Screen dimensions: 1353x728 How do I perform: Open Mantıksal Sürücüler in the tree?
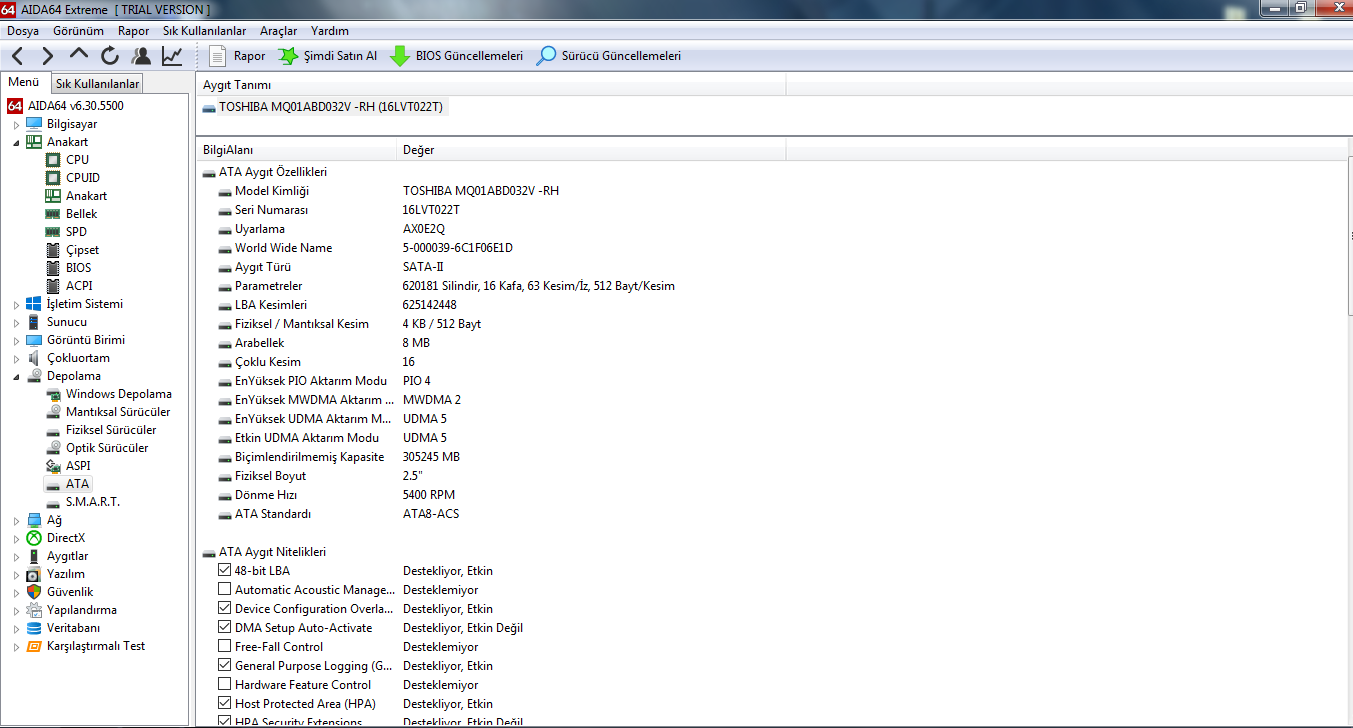coord(118,412)
